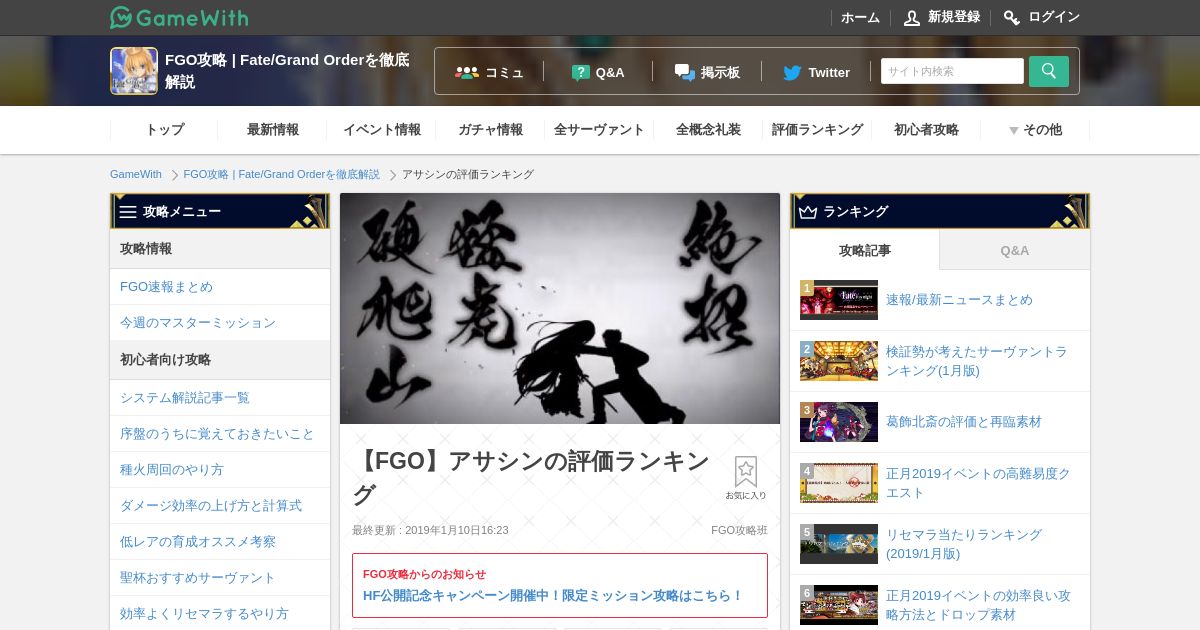Click the new registration person icon
The height and width of the screenshot is (630, 1200).
coord(912,17)
